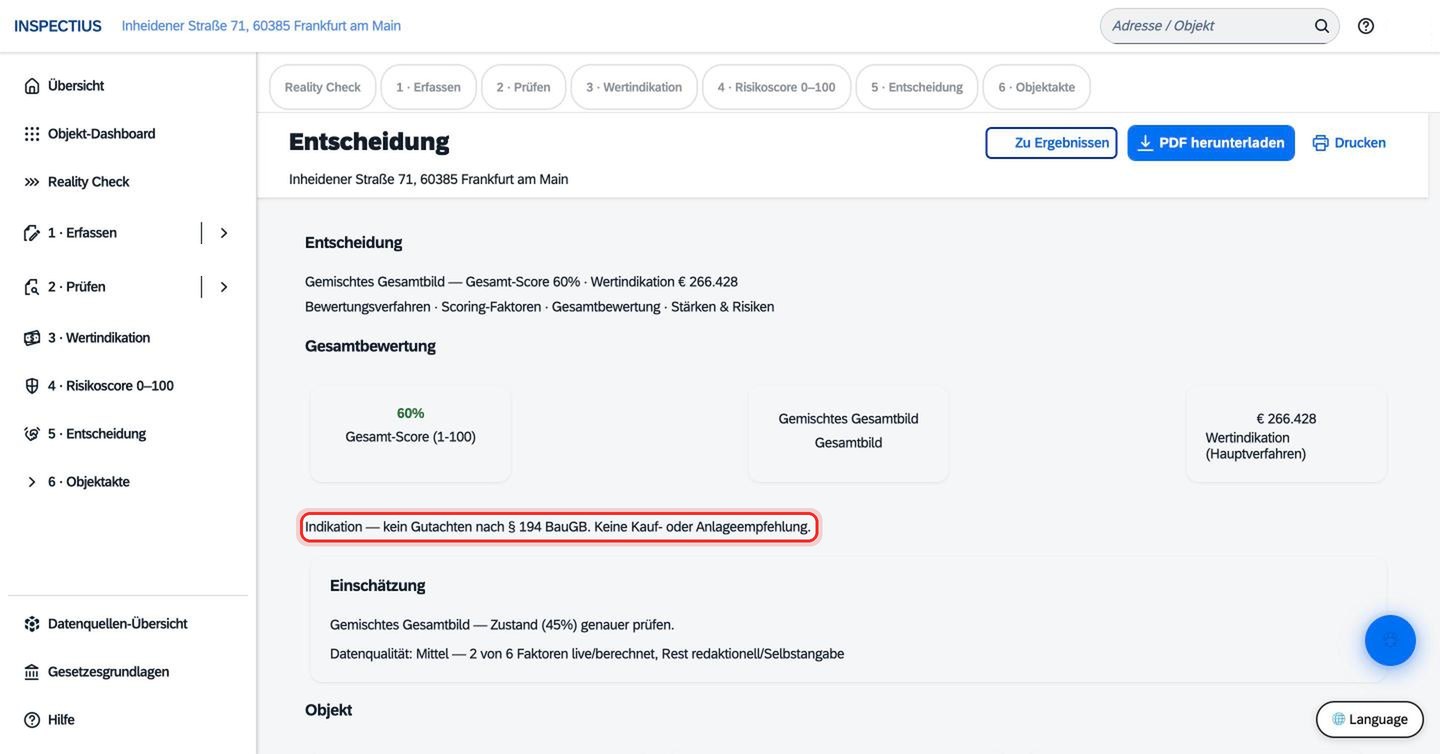Viewport: 1440px width, 754px height.
Task: Click the Objekt section heading
Action: [328, 710]
